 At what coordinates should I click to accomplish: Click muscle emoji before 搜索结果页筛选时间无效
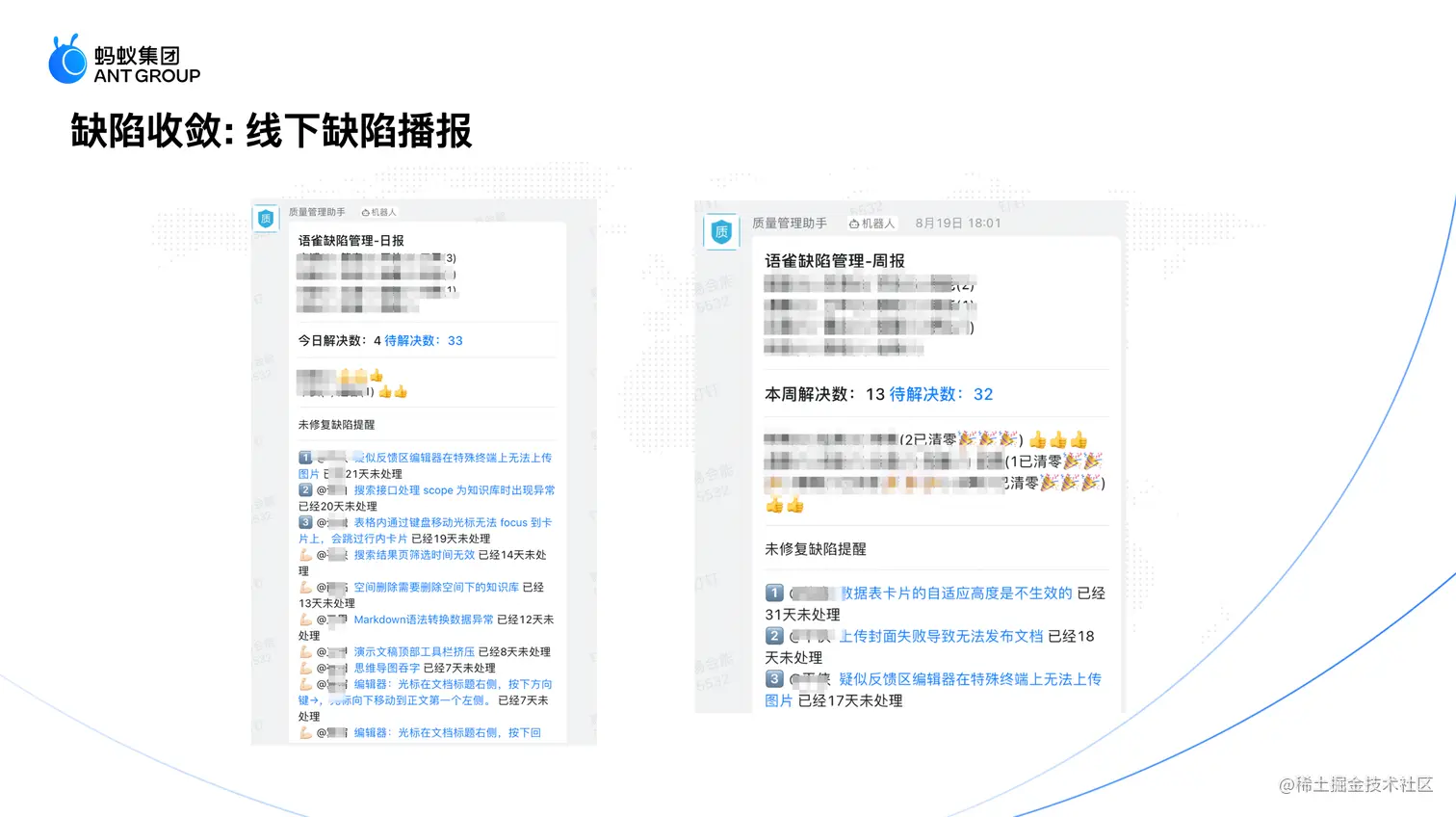point(305,555)
